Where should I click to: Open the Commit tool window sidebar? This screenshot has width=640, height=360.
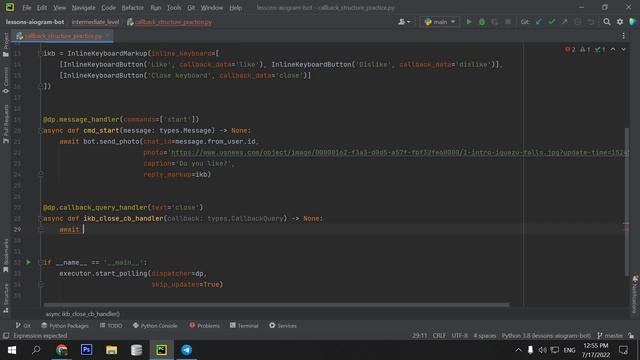6,80
